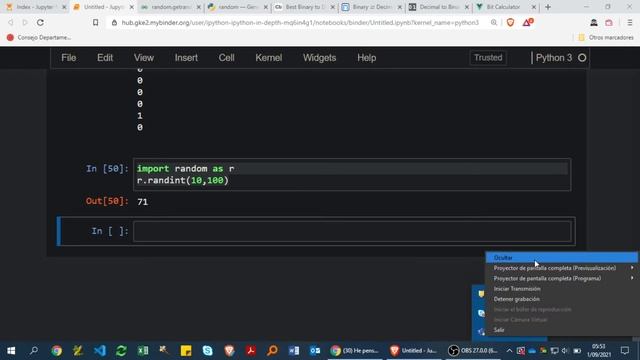Open the Insert menu
The width and height of the screenshot is (640, 360).
[x=186, y=58]
